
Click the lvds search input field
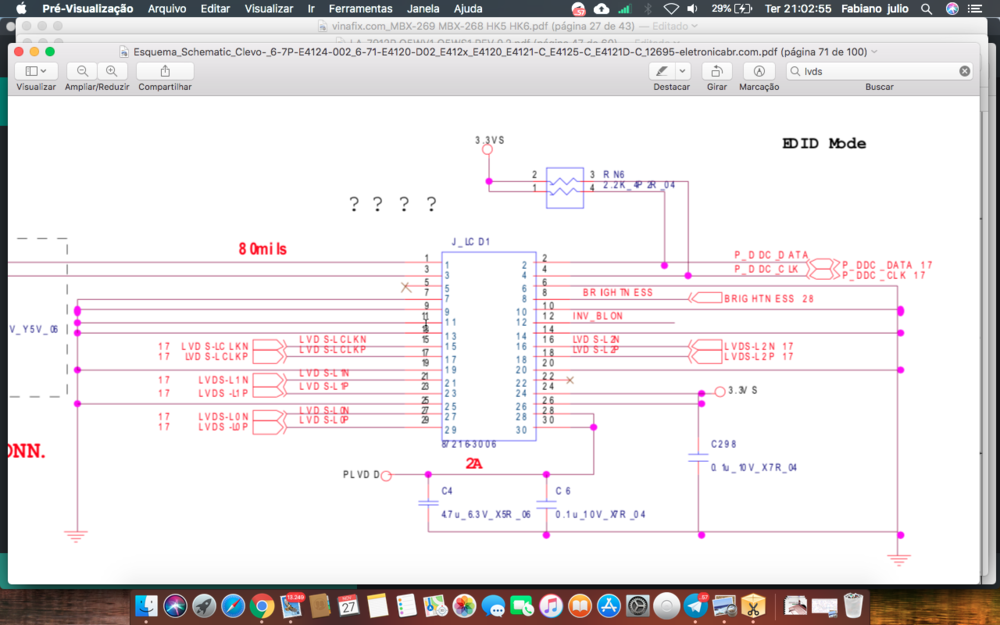click(879, 71)
